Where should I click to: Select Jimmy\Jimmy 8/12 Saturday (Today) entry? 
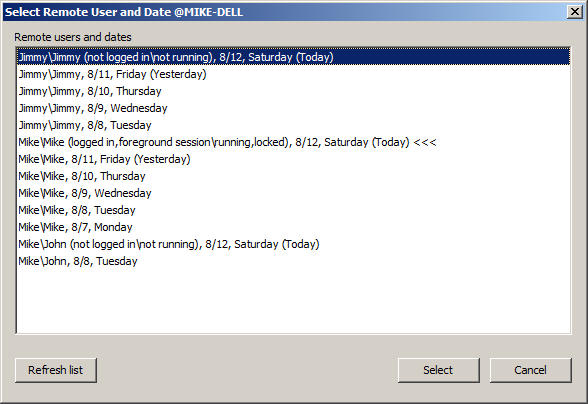[x=293, y=57]
